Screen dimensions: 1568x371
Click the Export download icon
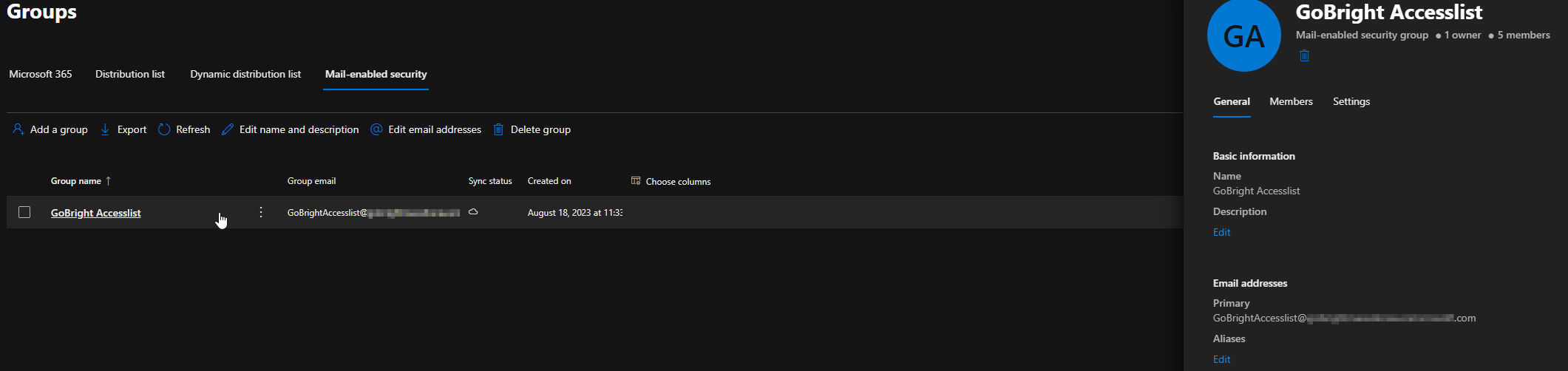pyautogui.click(x=105, y=129)
